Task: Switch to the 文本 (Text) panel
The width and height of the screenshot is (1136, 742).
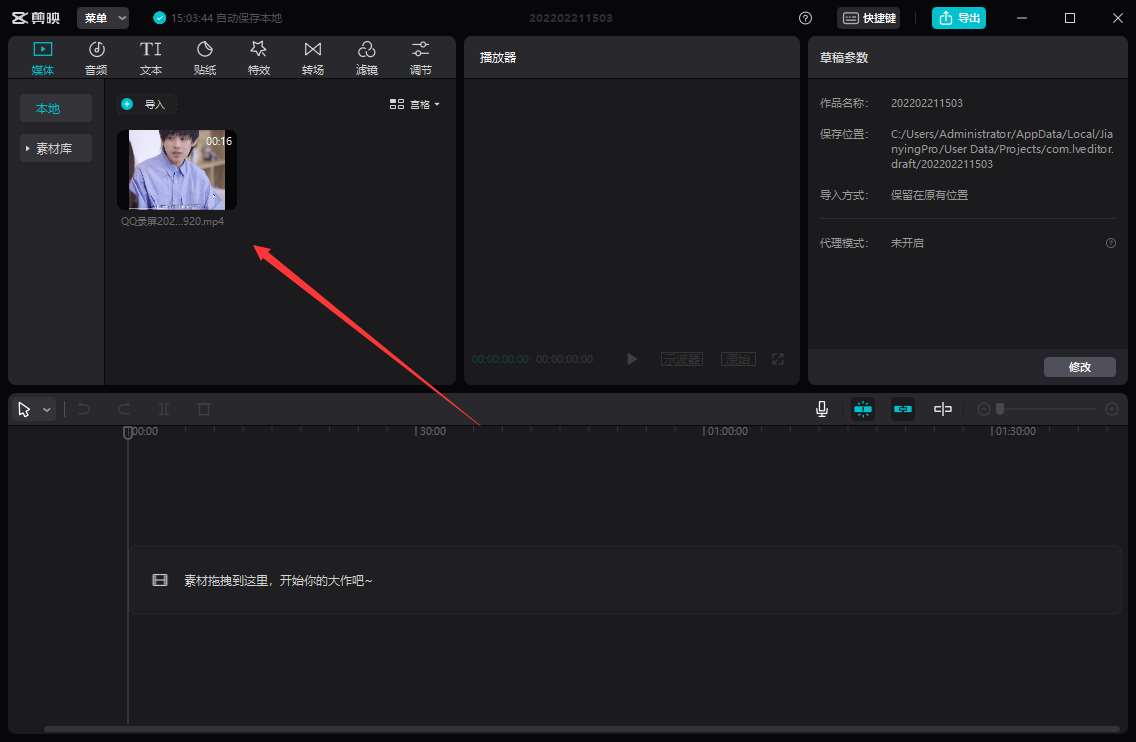Action: (x=150, y=55)
